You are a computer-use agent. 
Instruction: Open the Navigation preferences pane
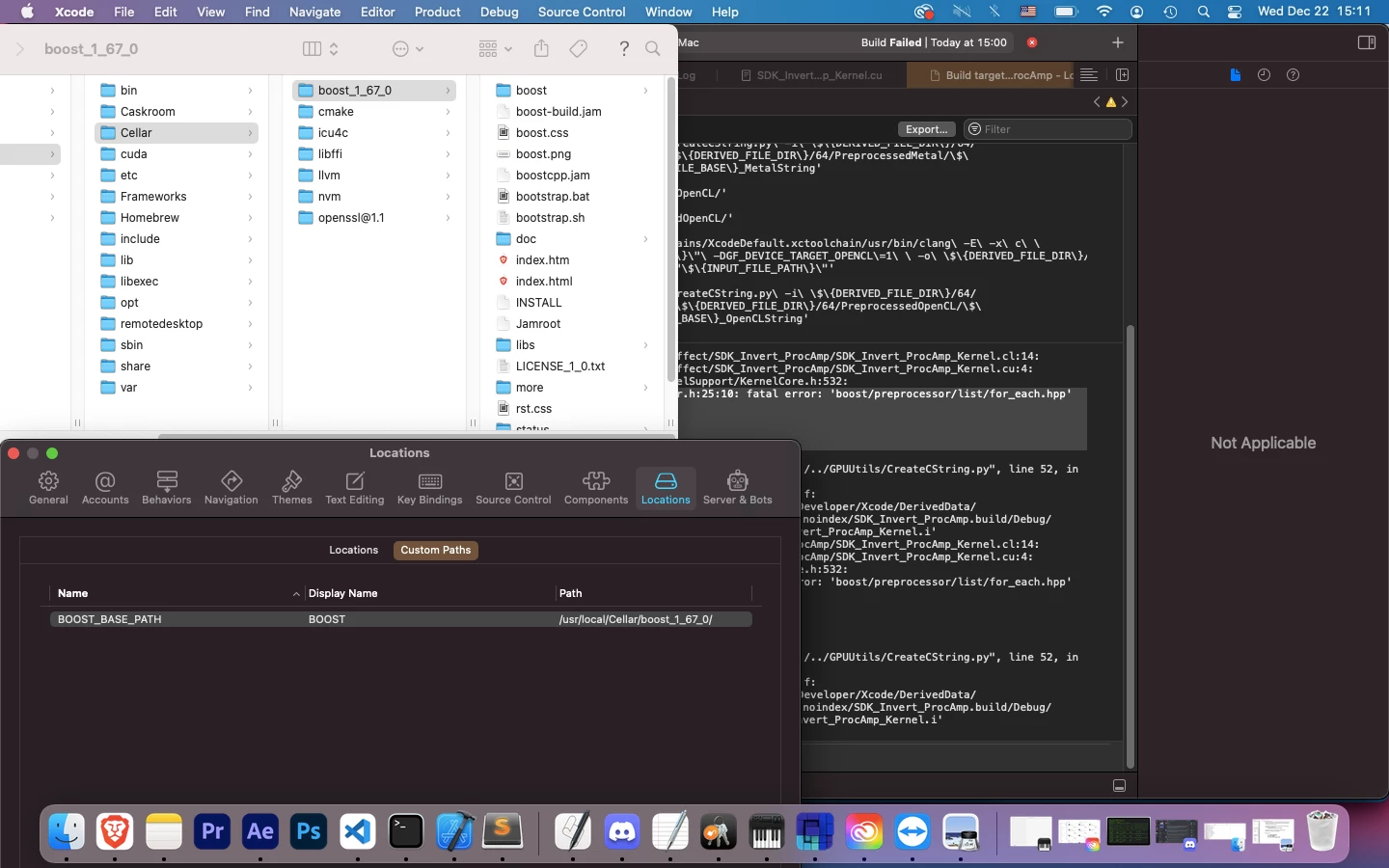pos(231,488)
